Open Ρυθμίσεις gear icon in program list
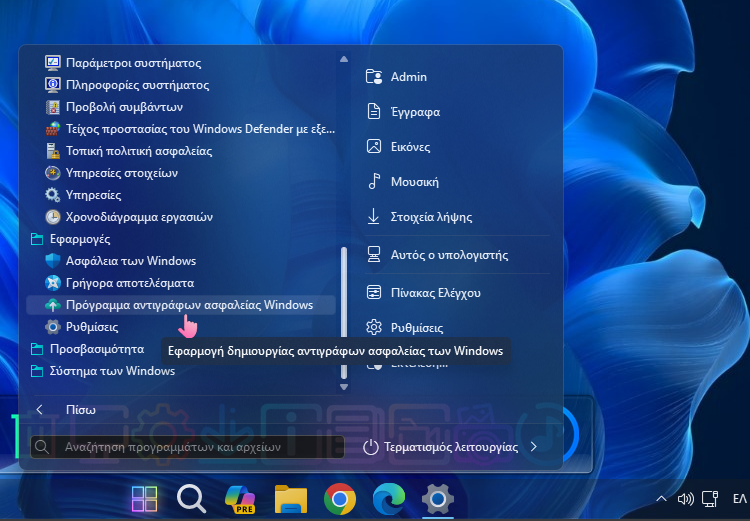Image resolution: width=750 pixels, height=521 pixels. click(x=53, y=327)
